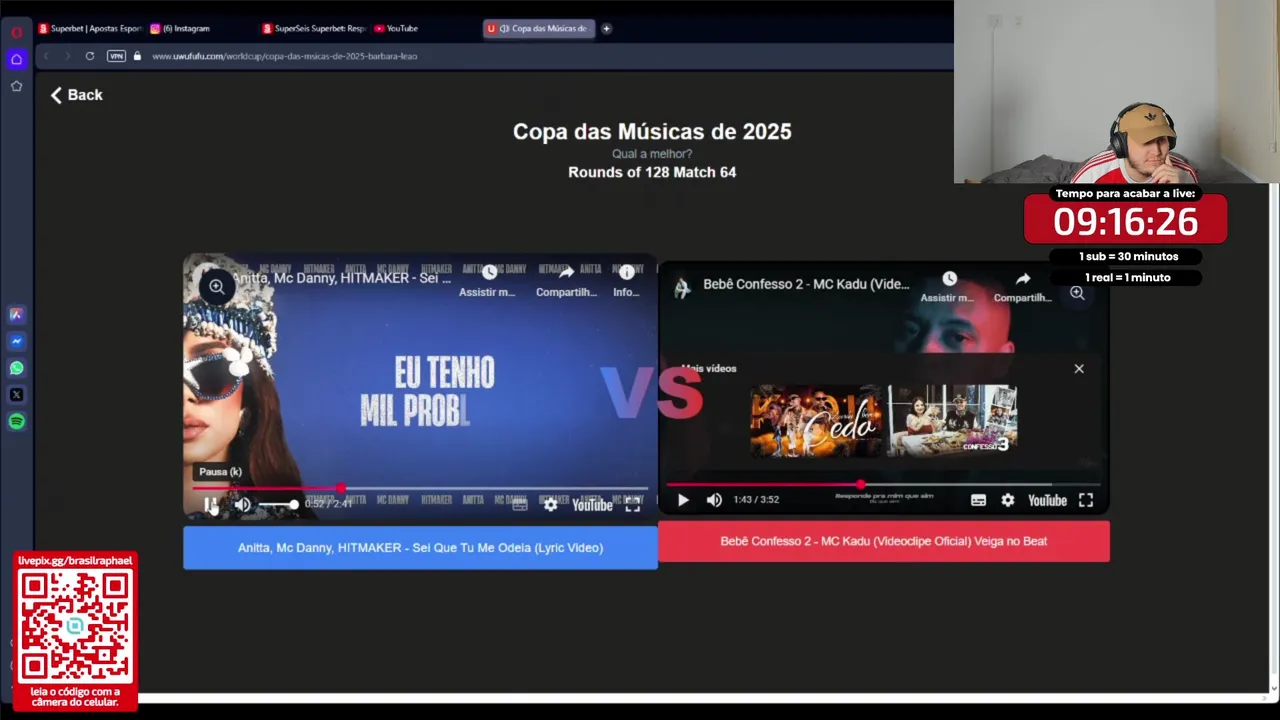Click the Bebê Confesso 2 video title

(x=806, y=284)
